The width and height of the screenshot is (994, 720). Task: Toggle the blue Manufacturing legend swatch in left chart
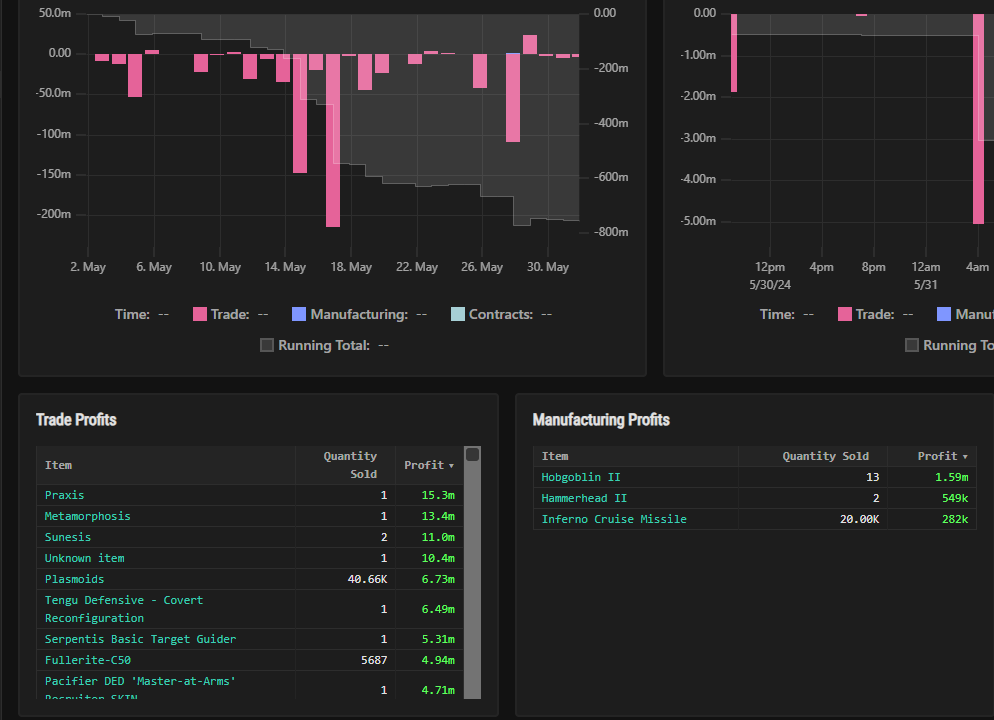tap(299, 314)
